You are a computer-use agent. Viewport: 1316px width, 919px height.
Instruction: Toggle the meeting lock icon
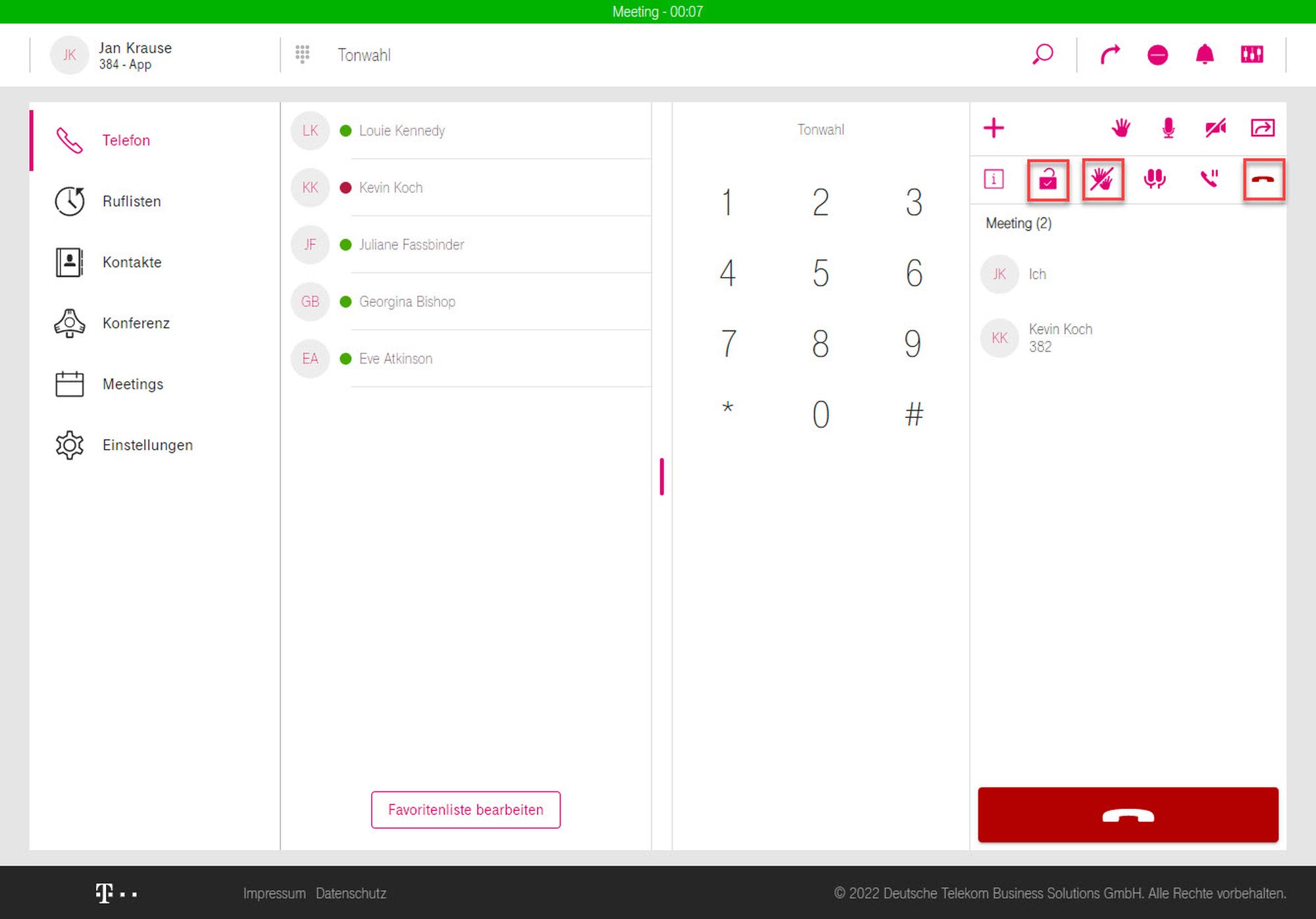[x=1048, y=179]
